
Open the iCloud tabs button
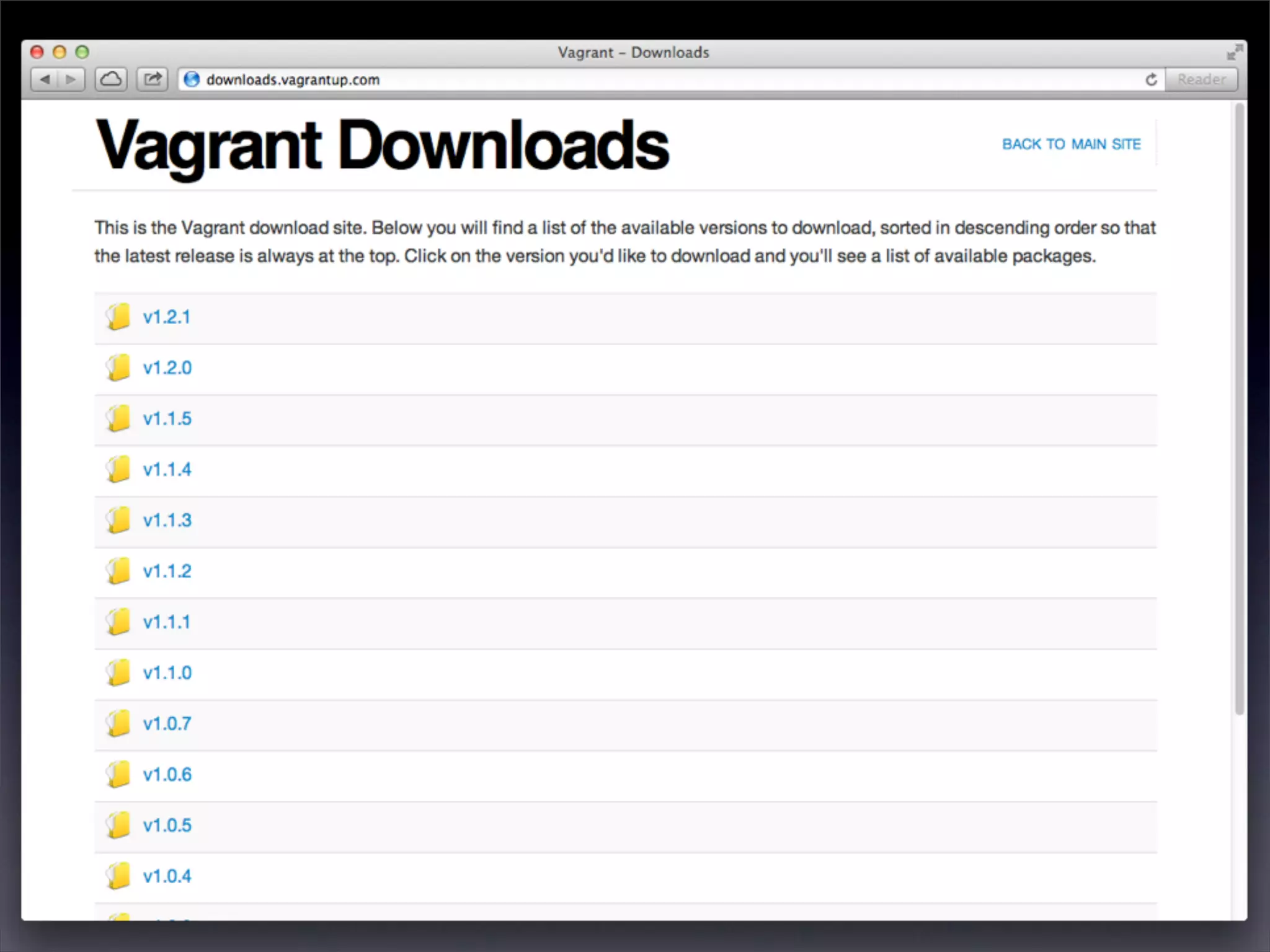pyautogui.click(x=112, y=79)
